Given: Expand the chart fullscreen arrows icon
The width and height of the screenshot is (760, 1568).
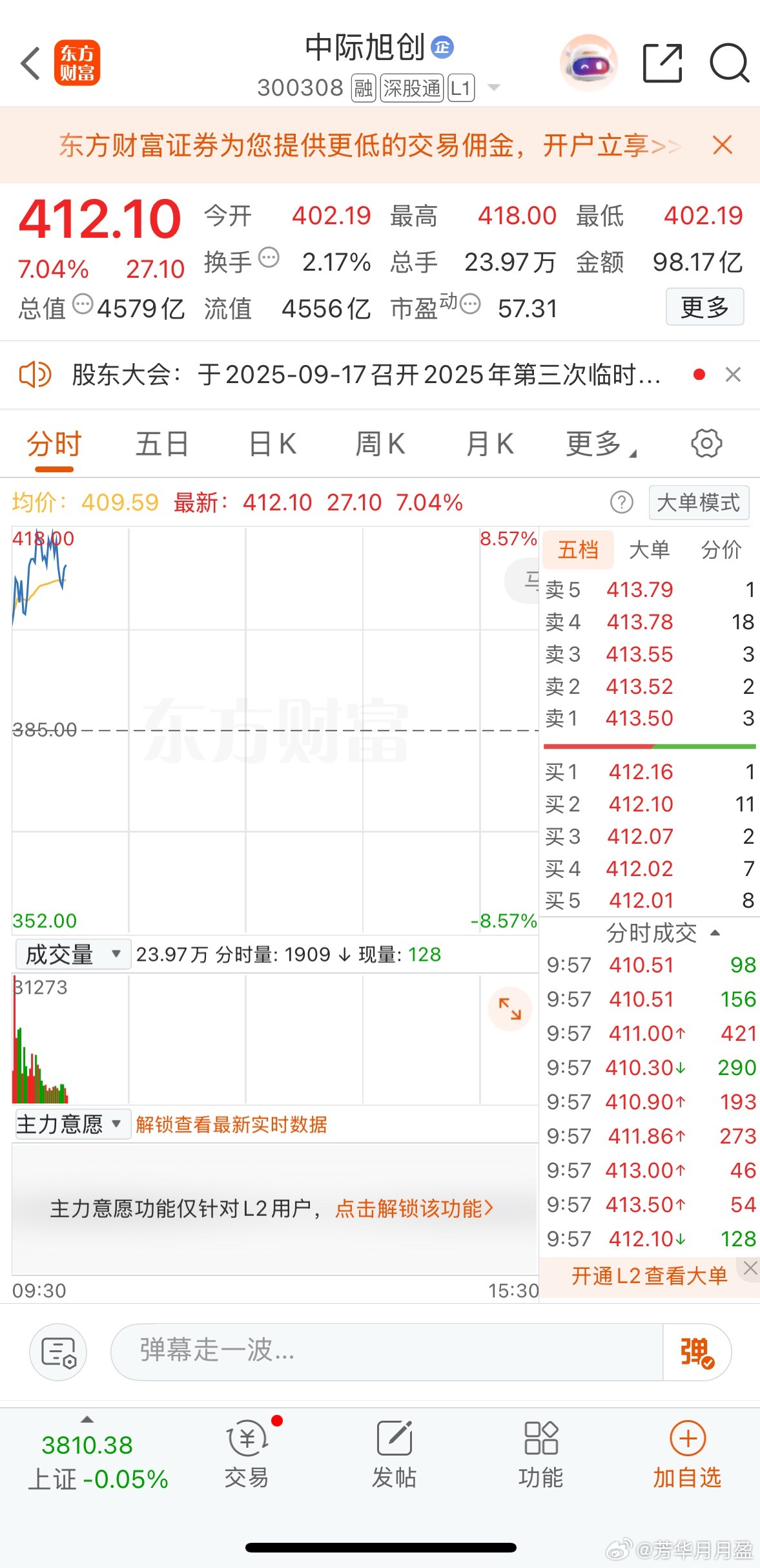Looking at the screenshot, I should tap(509, 1009).
